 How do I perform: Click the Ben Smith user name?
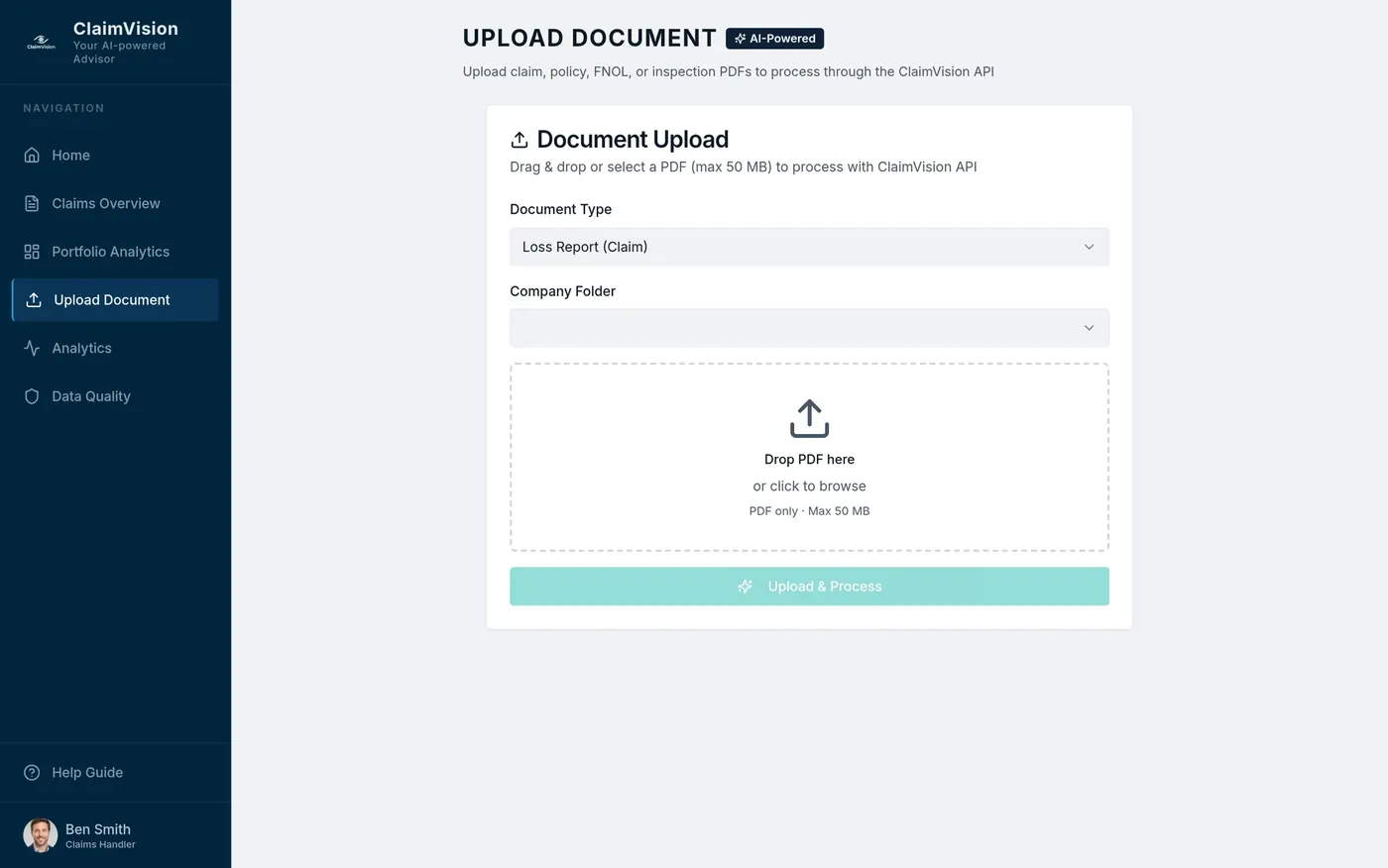(x=98, y=829)
